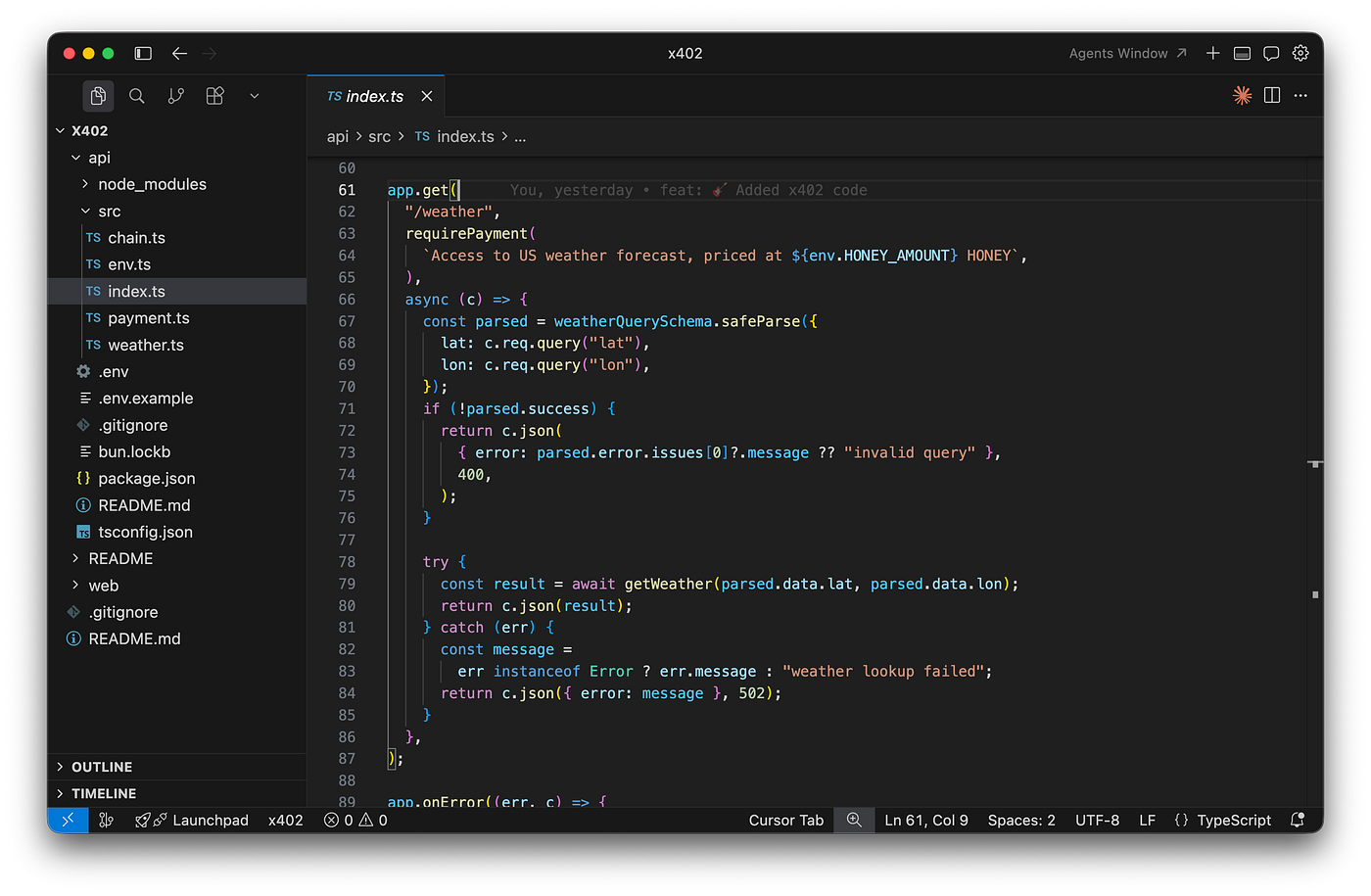Toggle the primary sidebar icon in title bar
The height and width of the screenshot is (896, 1371).
[x=143, y=53]
